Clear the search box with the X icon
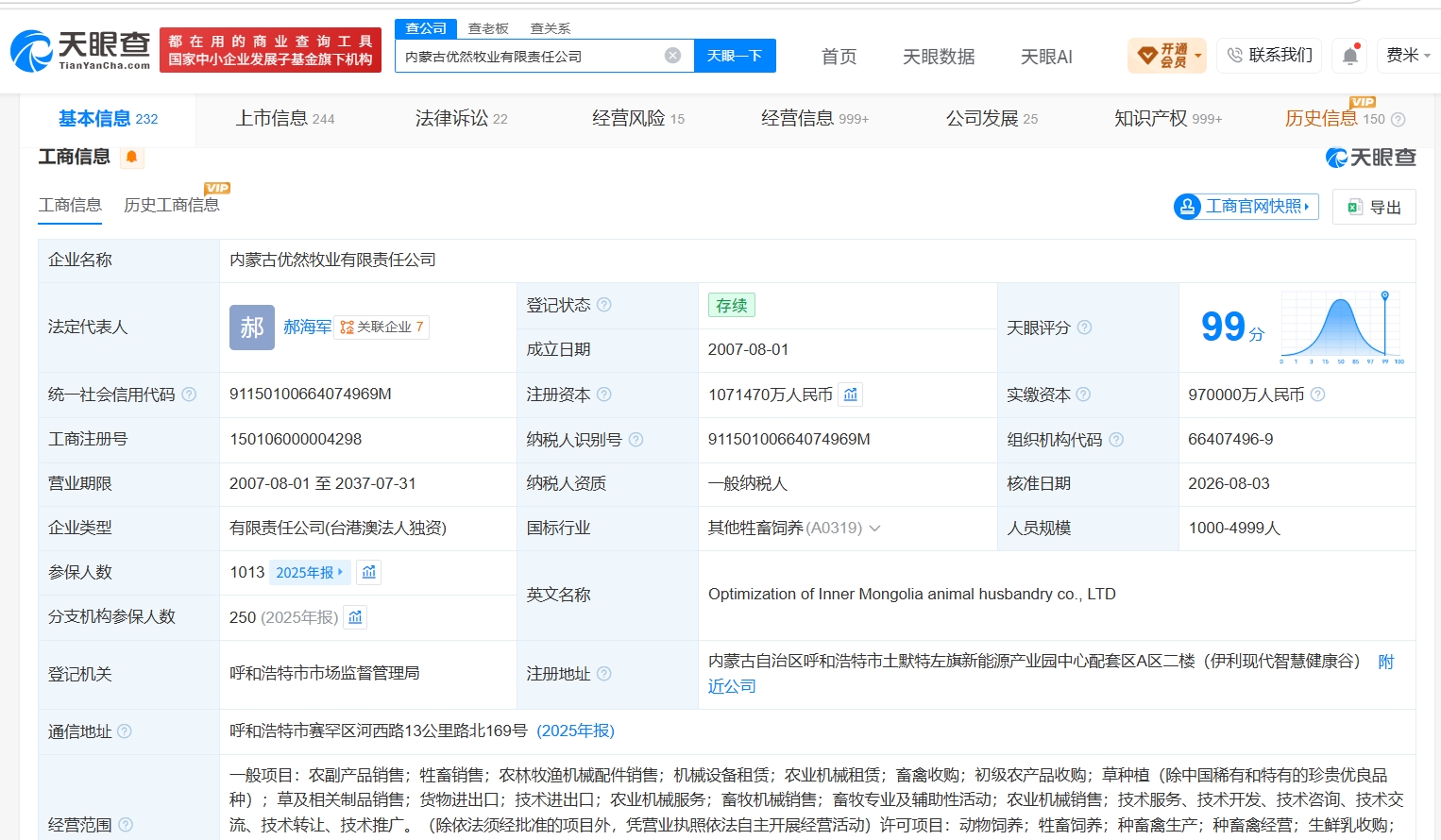1441x840 pixels. 672,56
